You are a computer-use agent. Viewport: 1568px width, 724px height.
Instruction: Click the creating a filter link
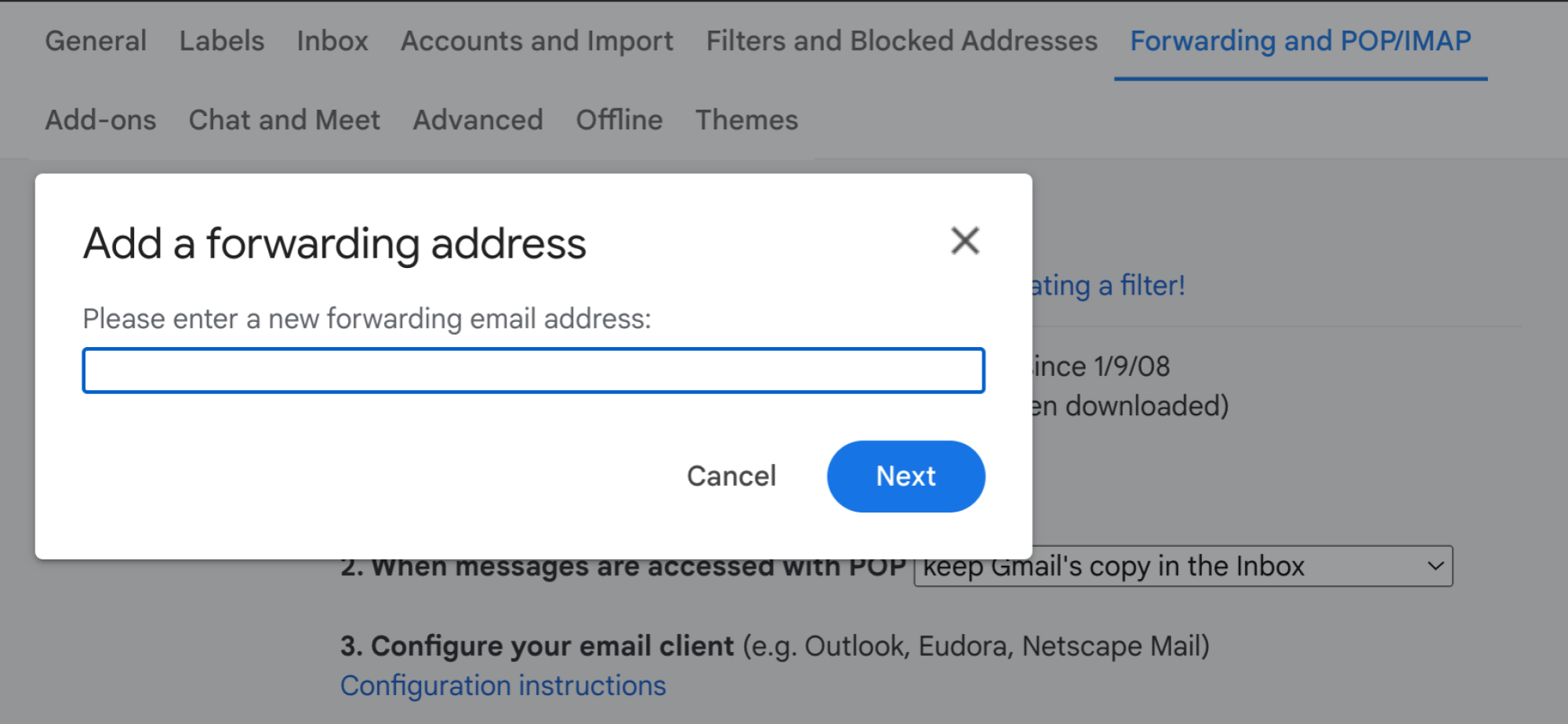(1108, 286)
